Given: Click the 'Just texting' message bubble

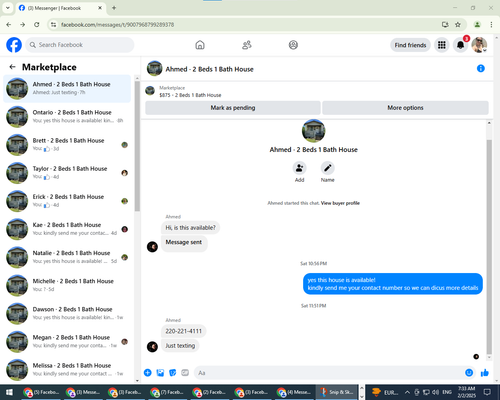Looking at the screenshot, I should (180, 346).
